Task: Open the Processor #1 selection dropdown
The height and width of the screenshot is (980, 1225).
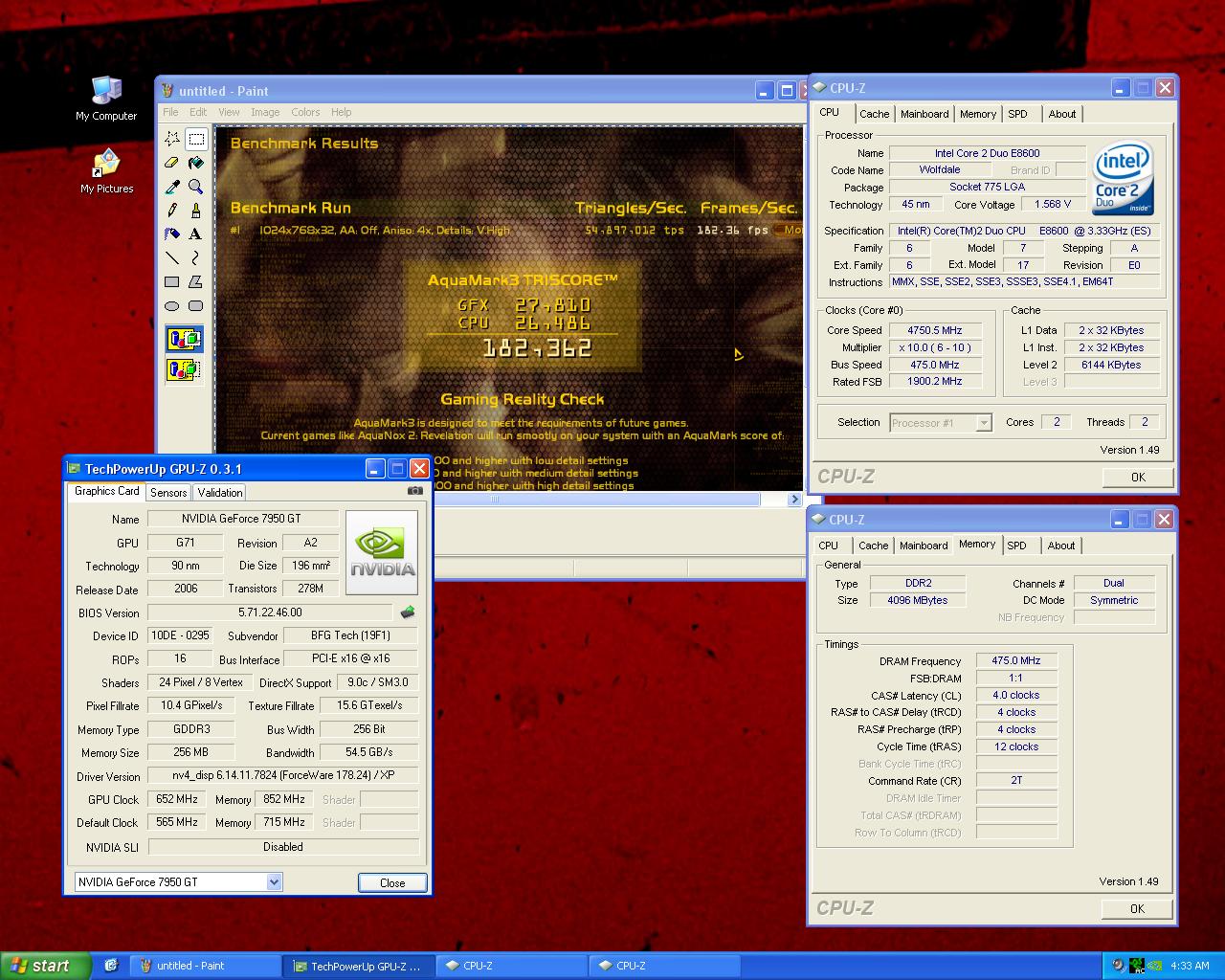Action: coord(984,422)
